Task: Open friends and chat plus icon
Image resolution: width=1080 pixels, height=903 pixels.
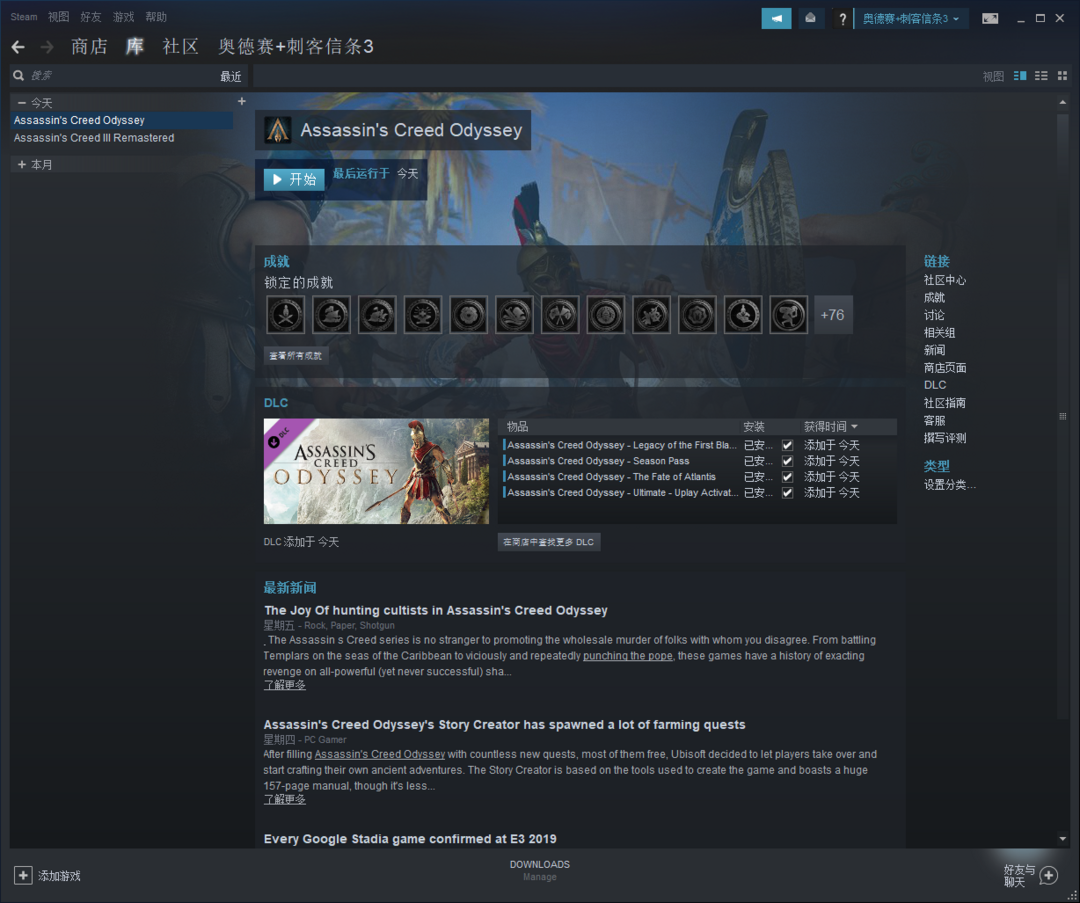Action: [1048, 875]
